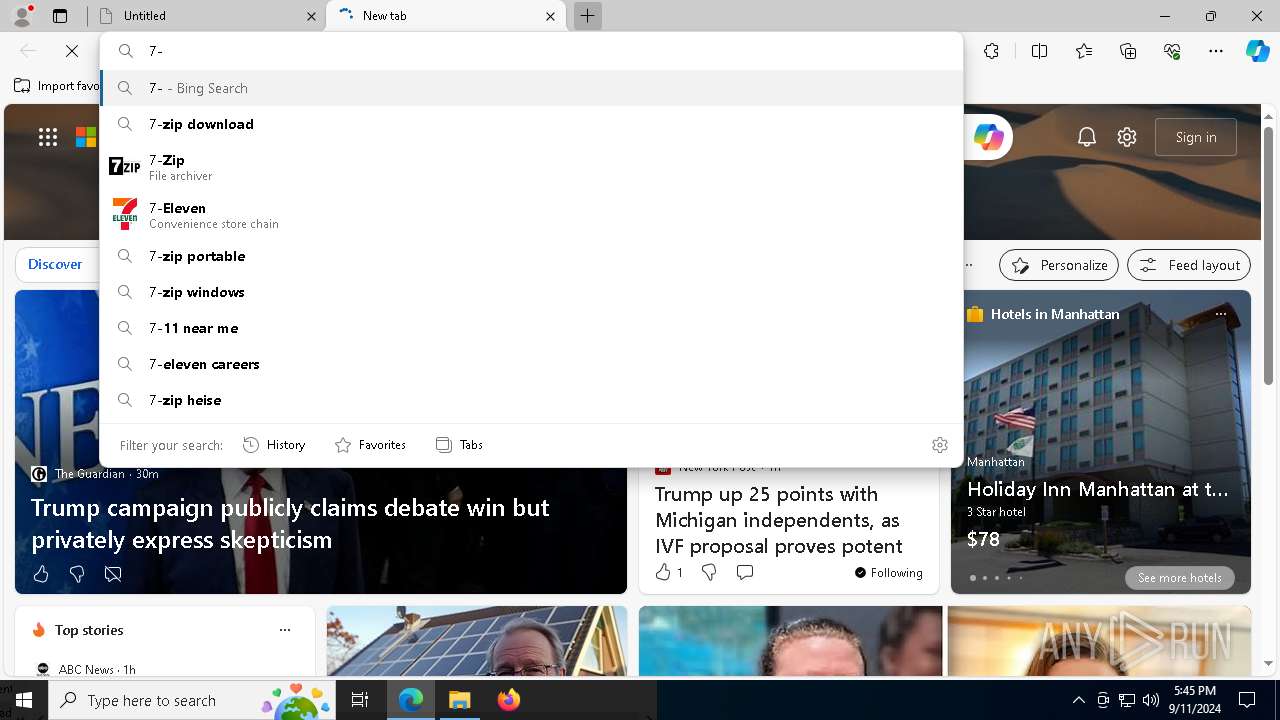
Task: Switch to the Untitled tab
Action: point(205,16)
